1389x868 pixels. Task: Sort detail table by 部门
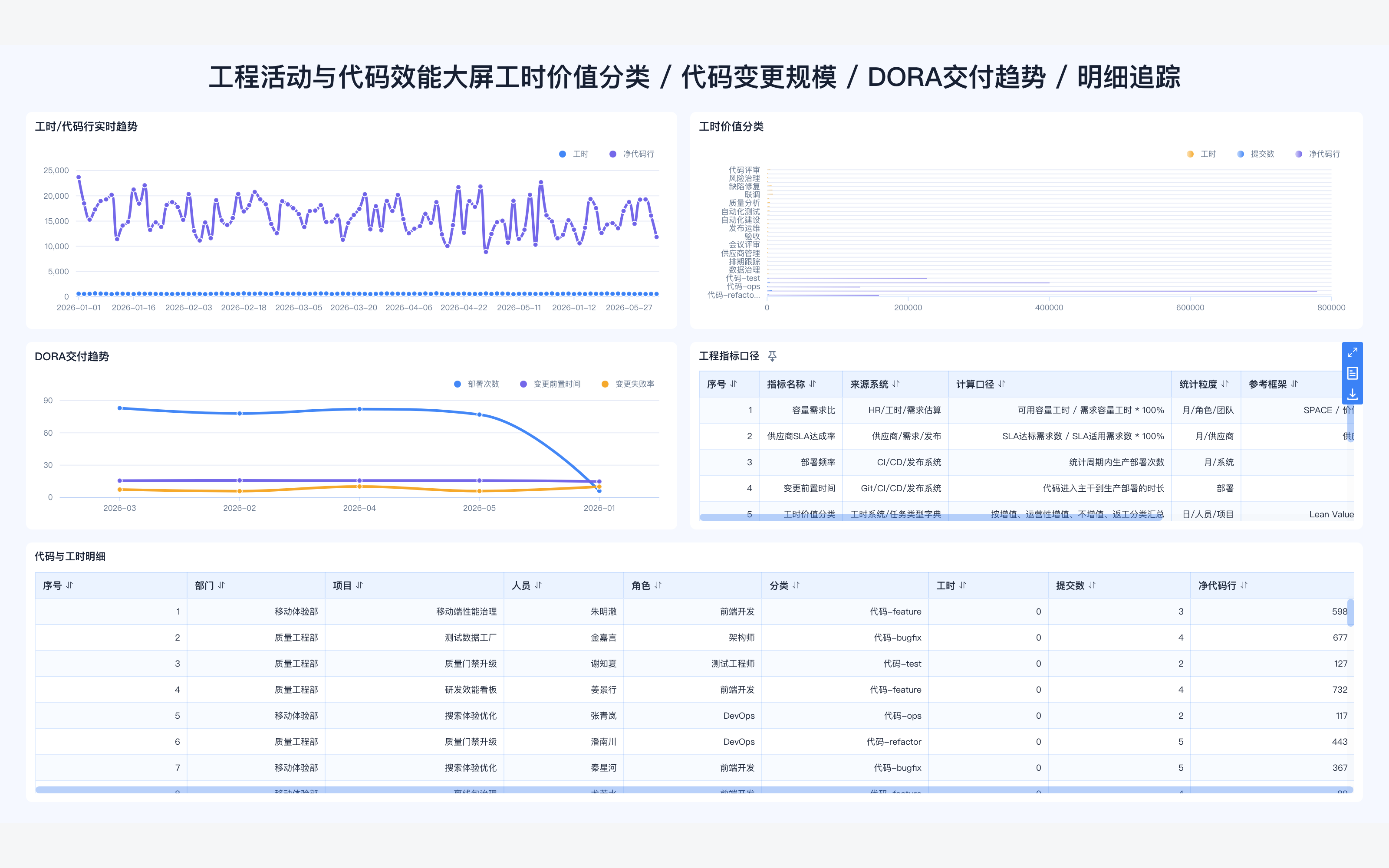click(221, 585)
